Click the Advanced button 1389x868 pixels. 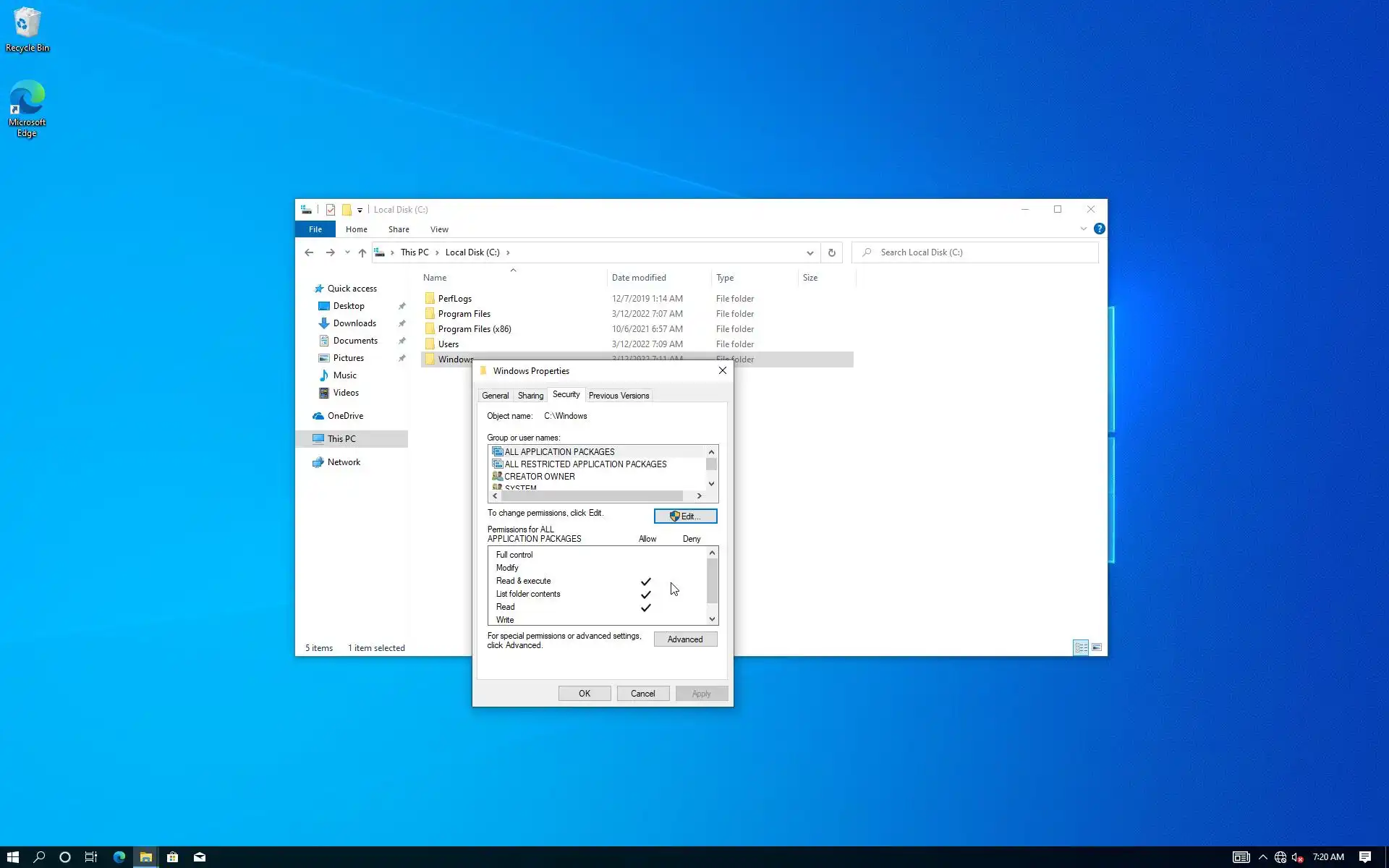(x=685, y=639)
